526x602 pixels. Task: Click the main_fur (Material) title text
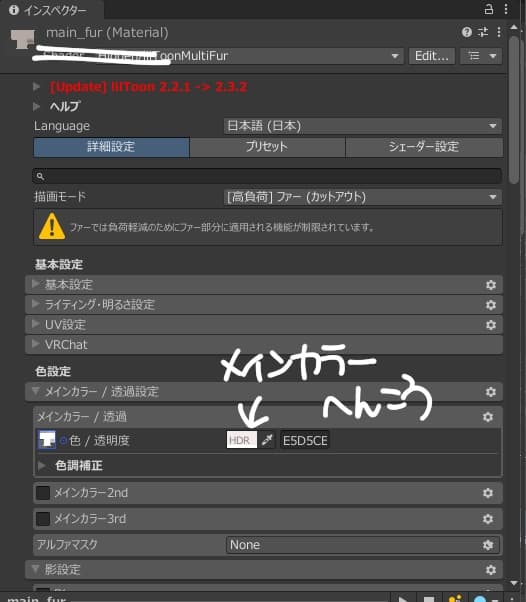tap(107, 33)
